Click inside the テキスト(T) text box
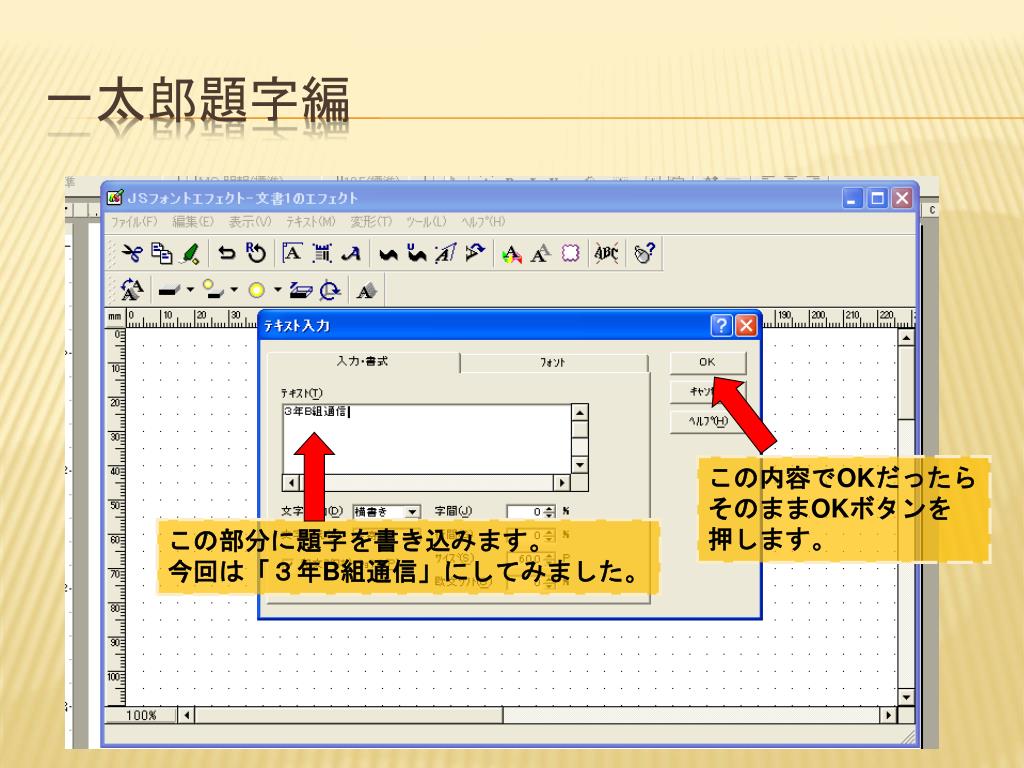The height and width of the screenshot is (768, 1024). (426, 439)
